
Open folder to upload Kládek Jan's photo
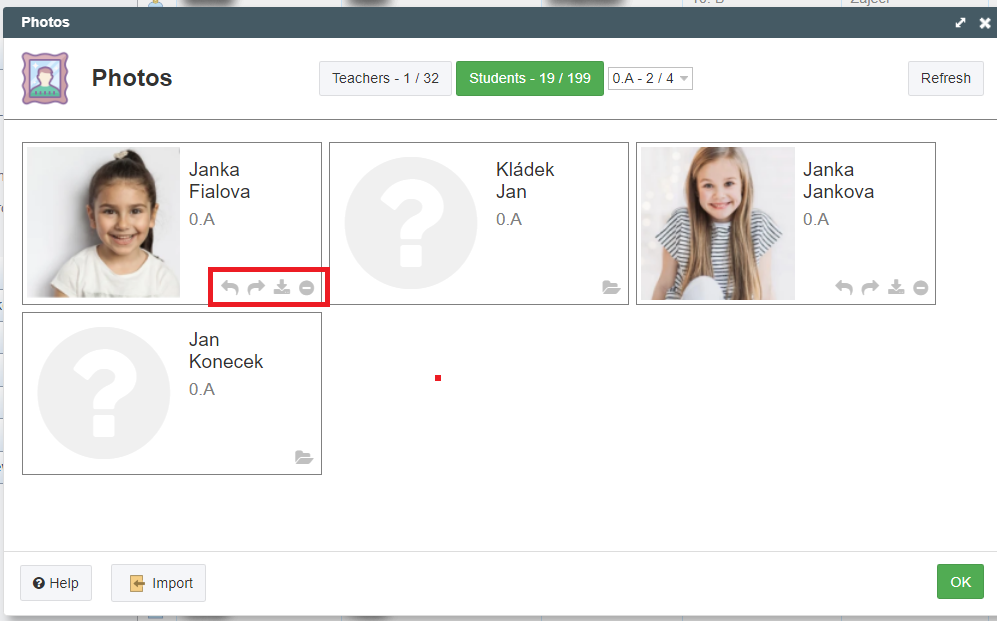611,287
